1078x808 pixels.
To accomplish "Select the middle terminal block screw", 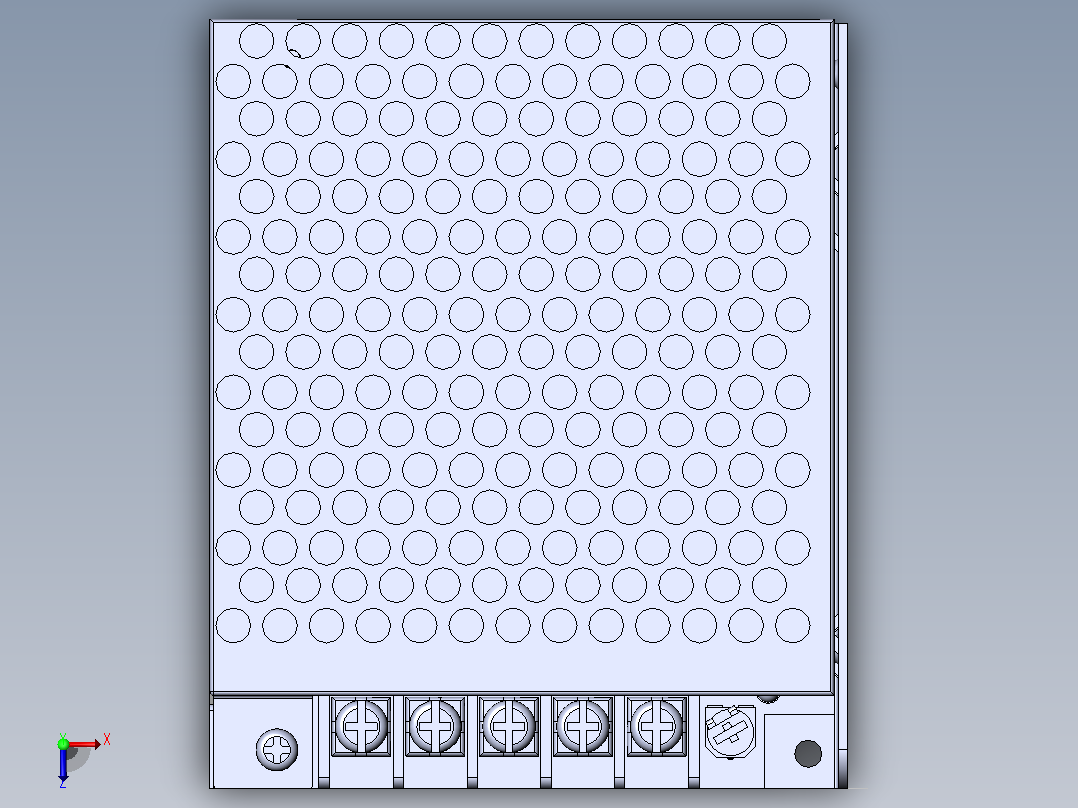I will pyautogui.click(x=509, y=726).
